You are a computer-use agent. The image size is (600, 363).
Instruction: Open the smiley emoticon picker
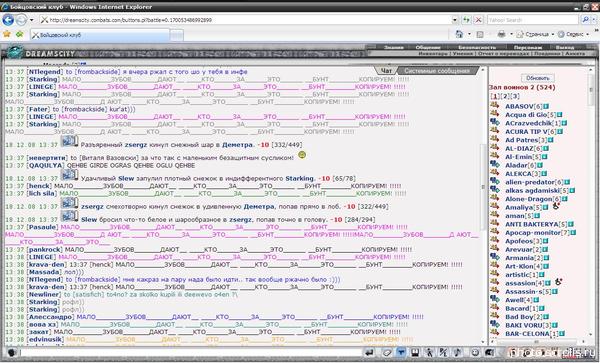475,352
